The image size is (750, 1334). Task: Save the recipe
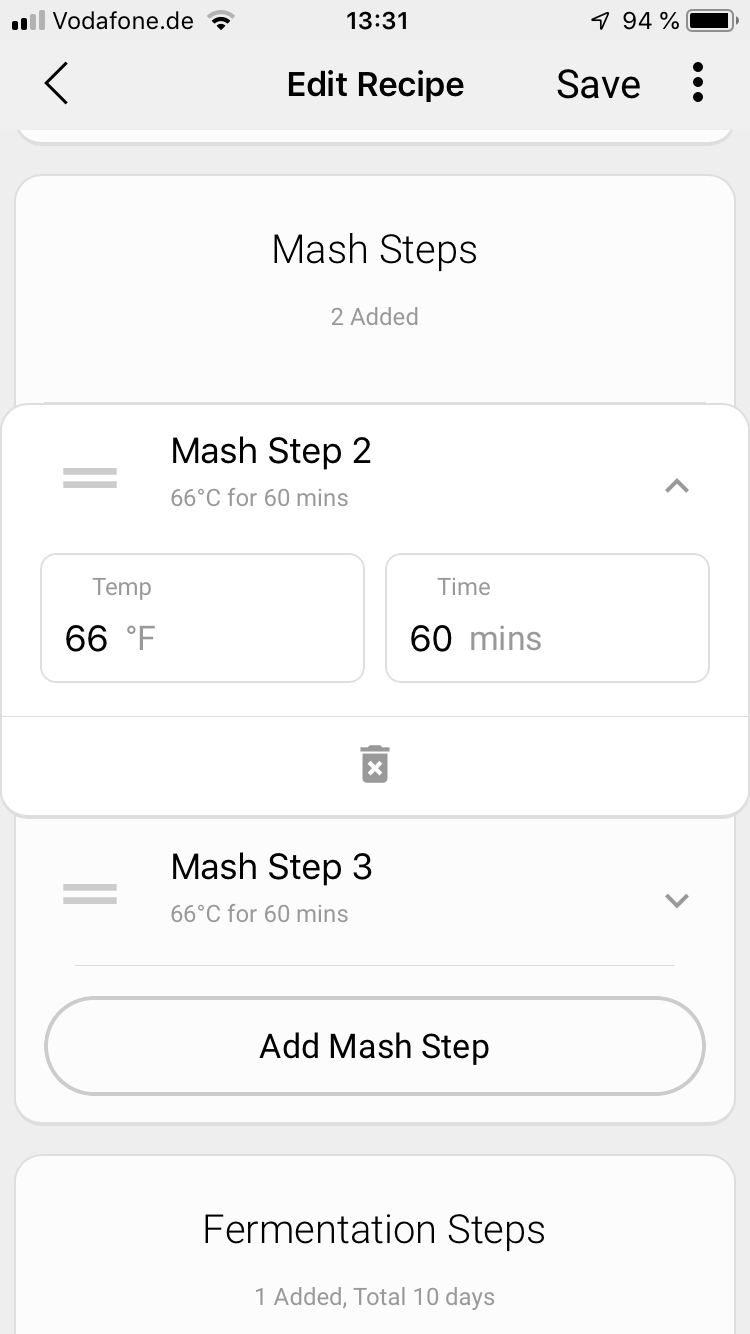click(x=598, y=85)
